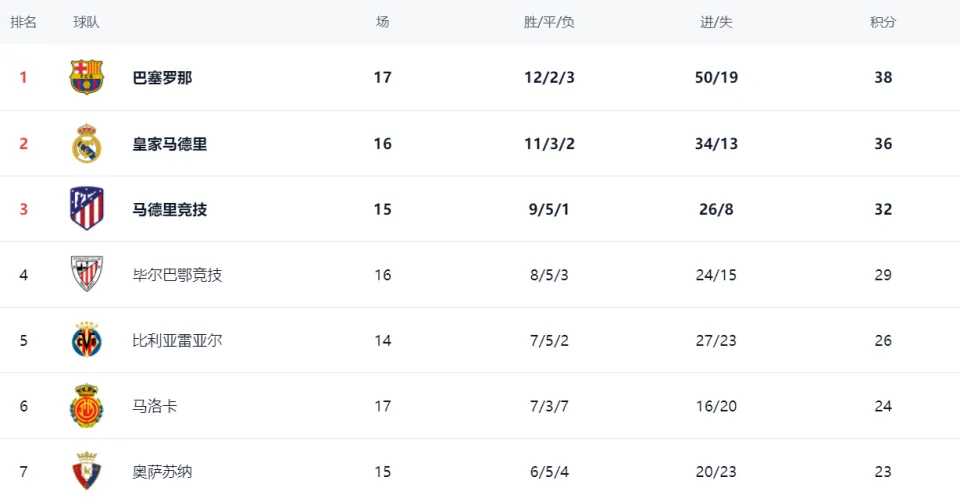
Task: Open the 奥萨苏纳 team name
Action: 162,471
